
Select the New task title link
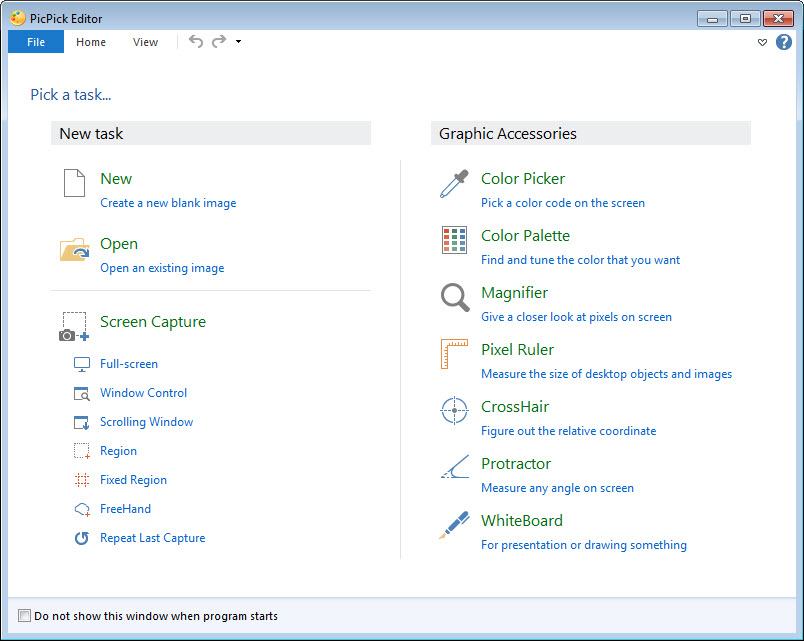point(116,178)
